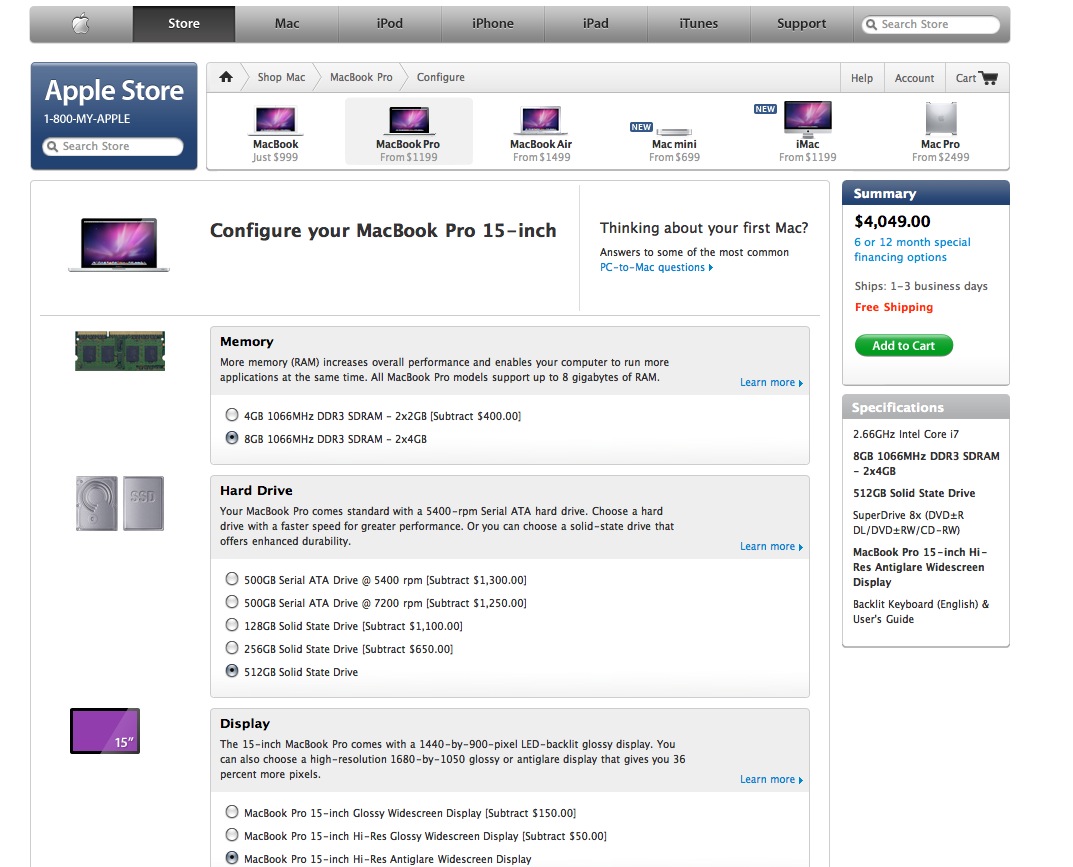
Task: Click the home icon in breadcrumb
Action: [226, 77]
